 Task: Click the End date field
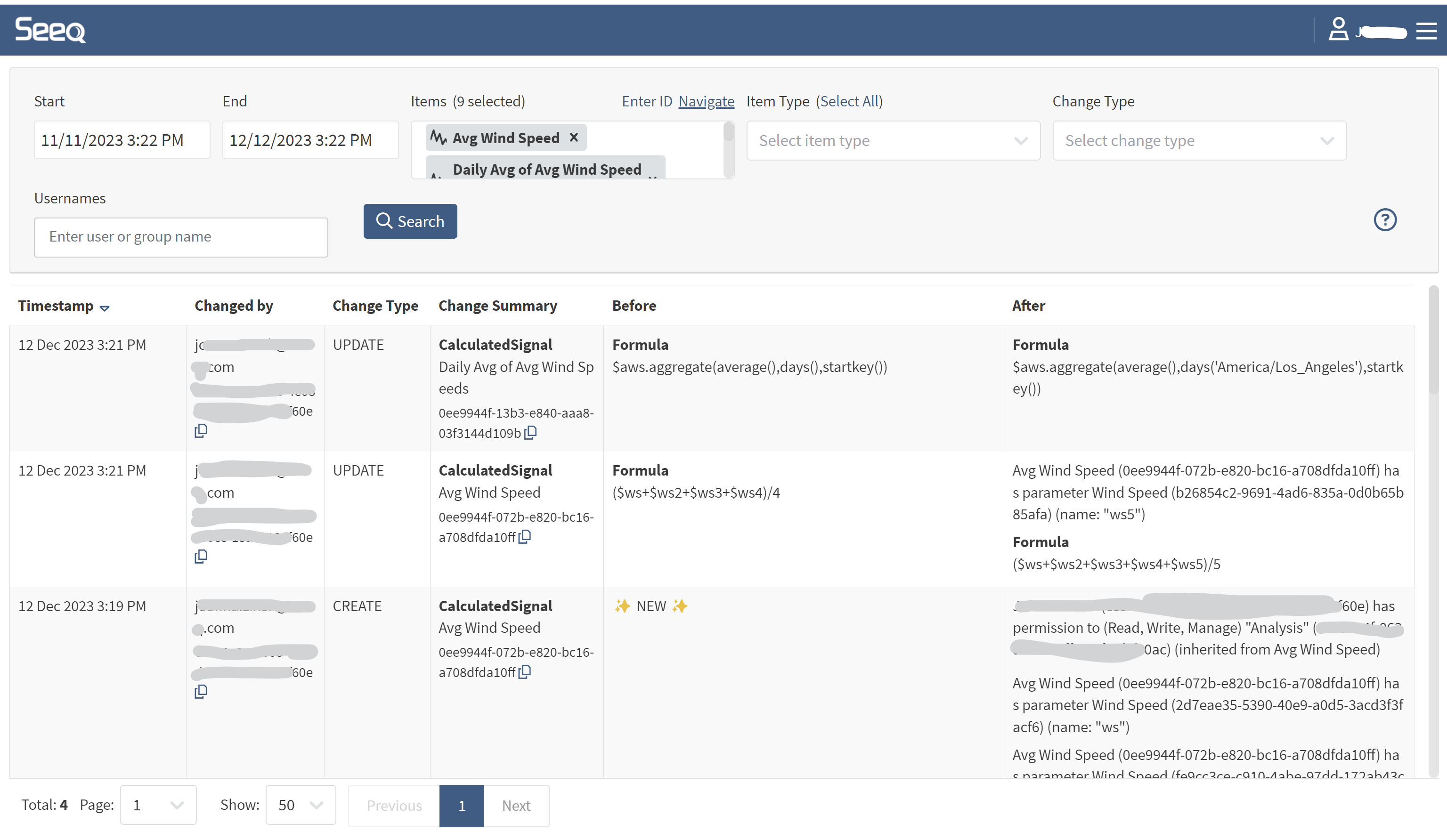tap(310, 140)
